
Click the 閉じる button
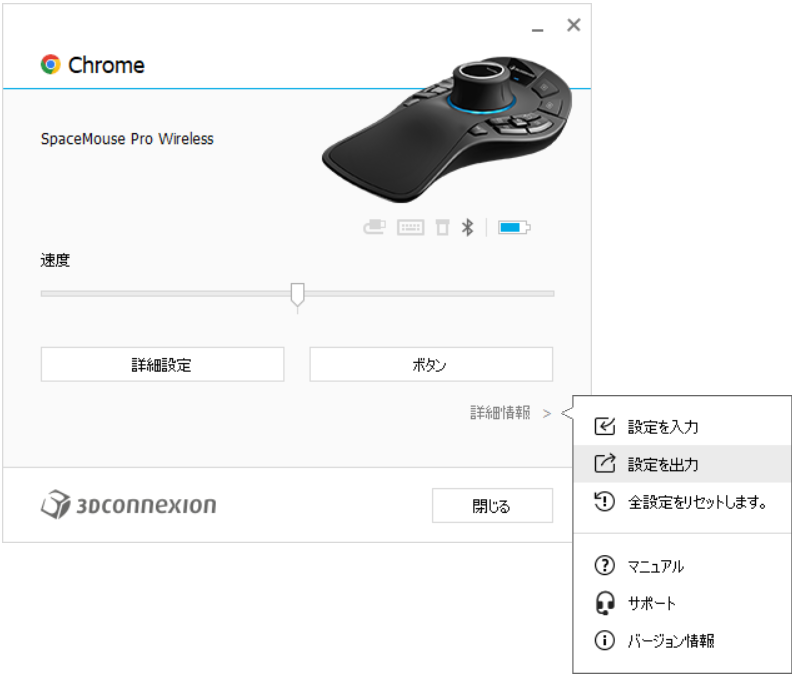click(492, 505)
